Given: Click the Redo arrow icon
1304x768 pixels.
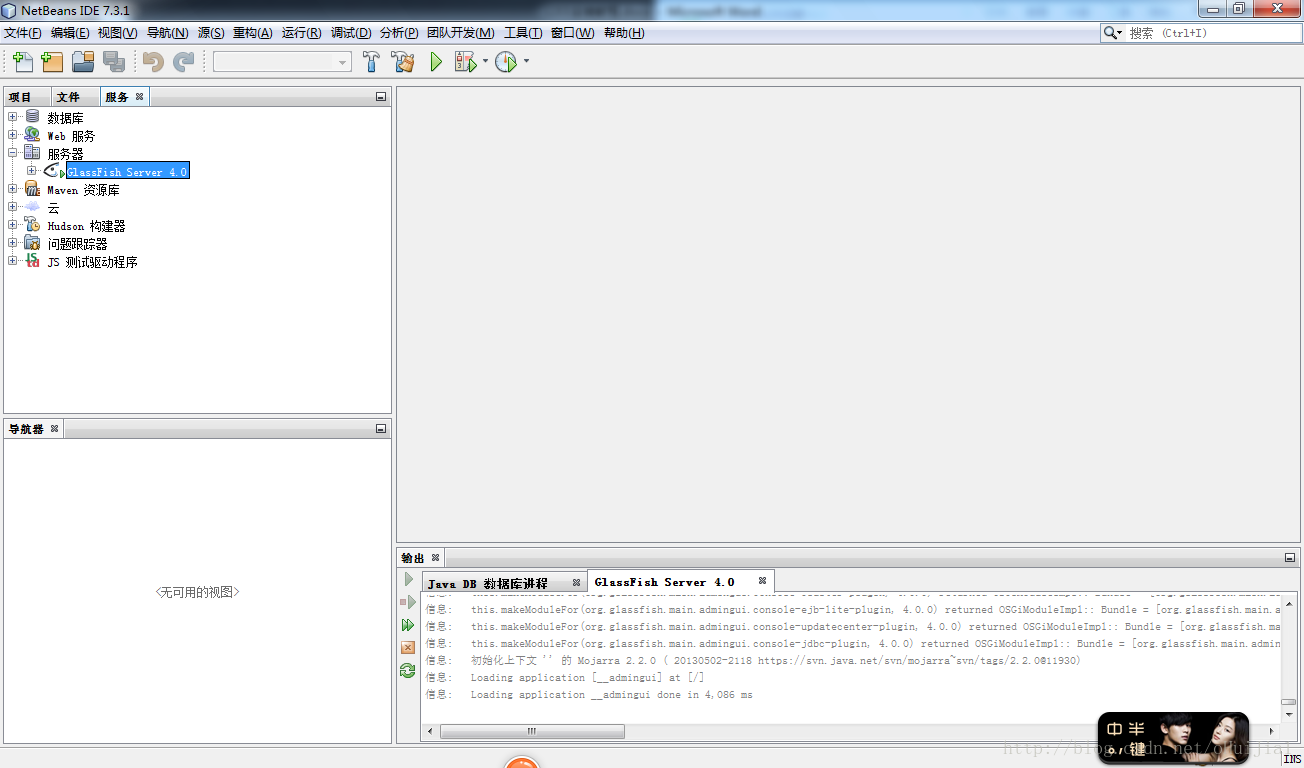Looking at the screenshot, I should pyautogui.click(x=183, y=62).
